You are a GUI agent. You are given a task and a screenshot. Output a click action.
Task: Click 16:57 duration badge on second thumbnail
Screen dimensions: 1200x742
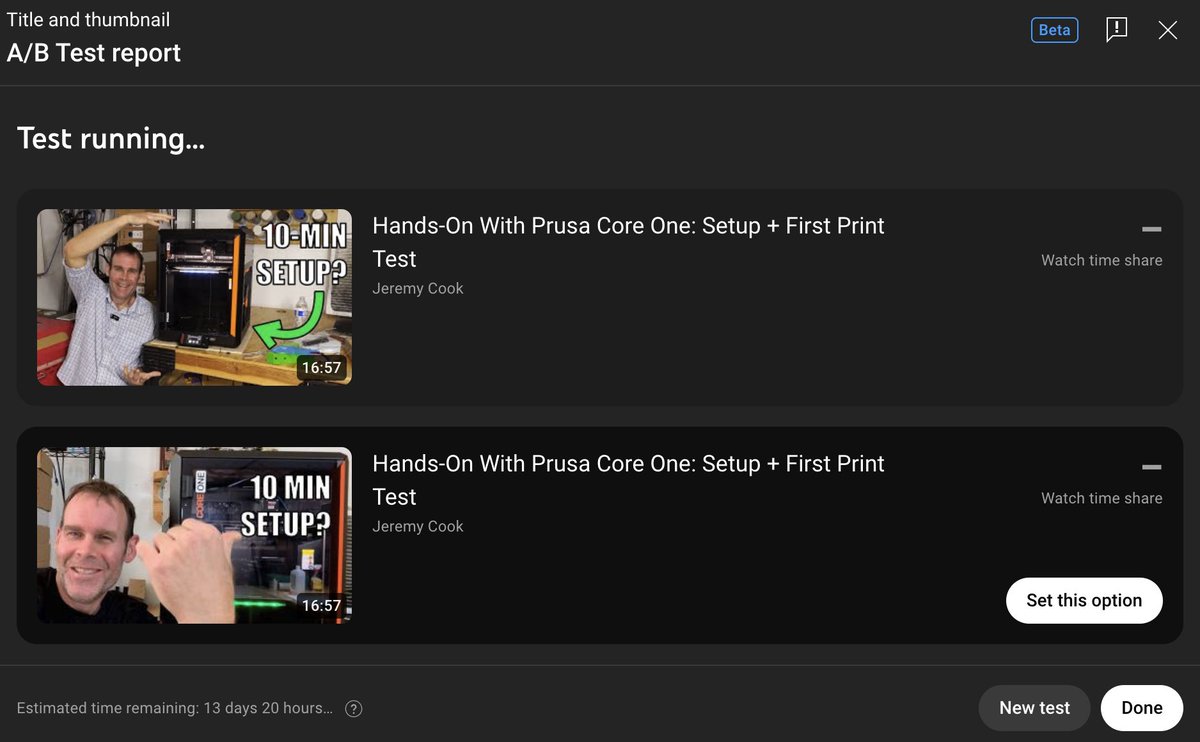click(321, 605)
